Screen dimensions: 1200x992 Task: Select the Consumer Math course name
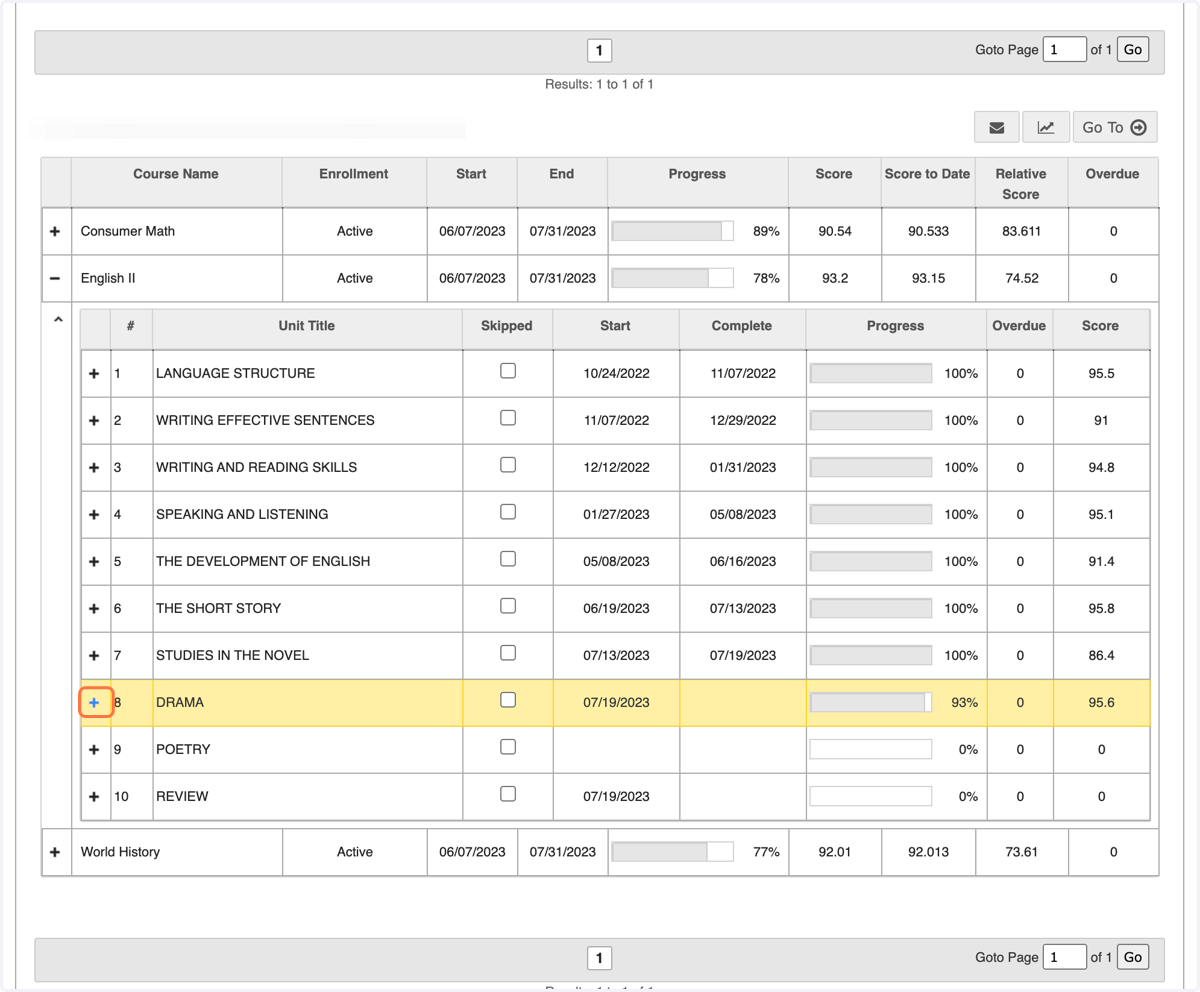pos(128,231)
